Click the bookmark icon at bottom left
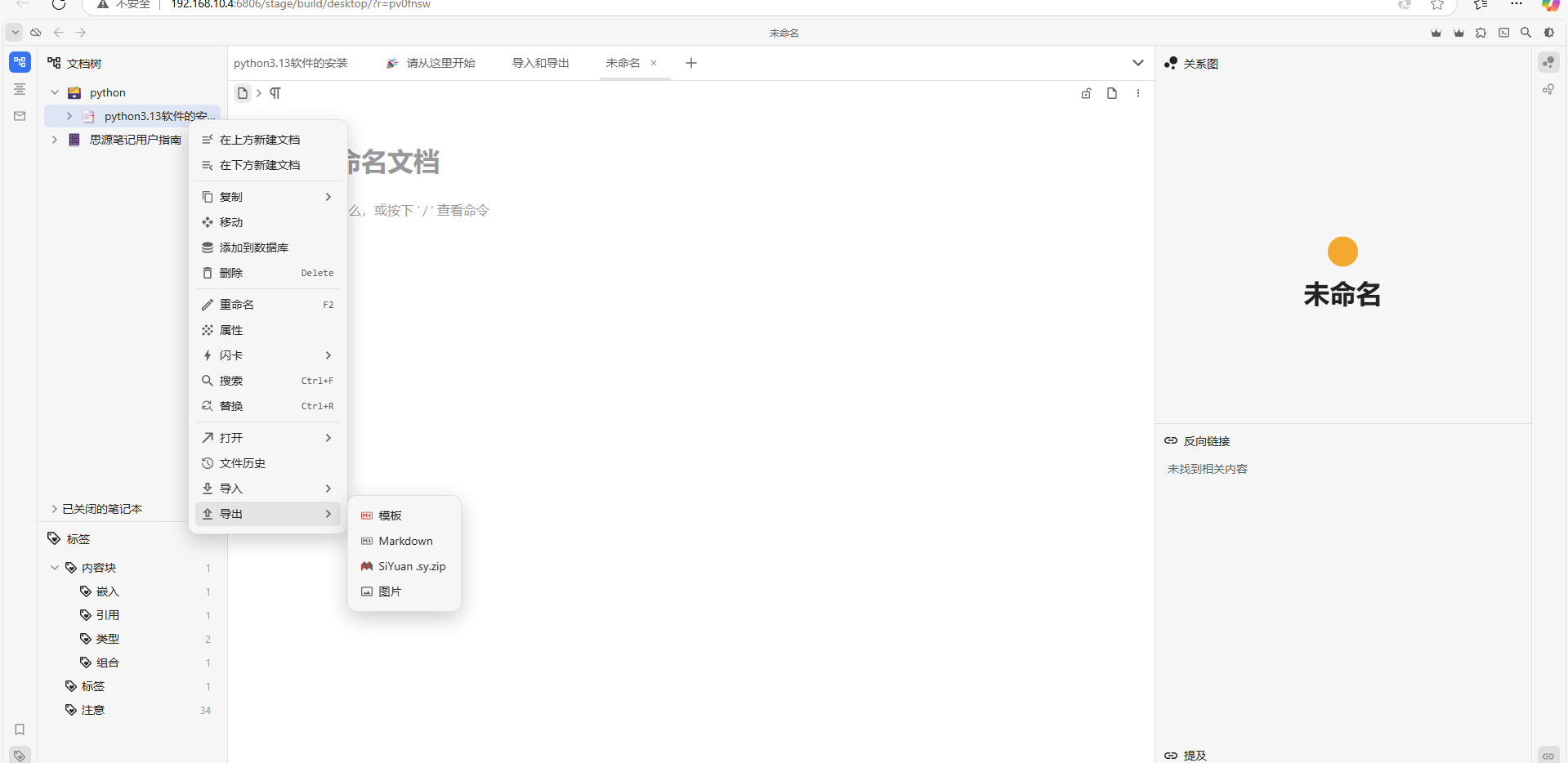 (x=20, y=730)
